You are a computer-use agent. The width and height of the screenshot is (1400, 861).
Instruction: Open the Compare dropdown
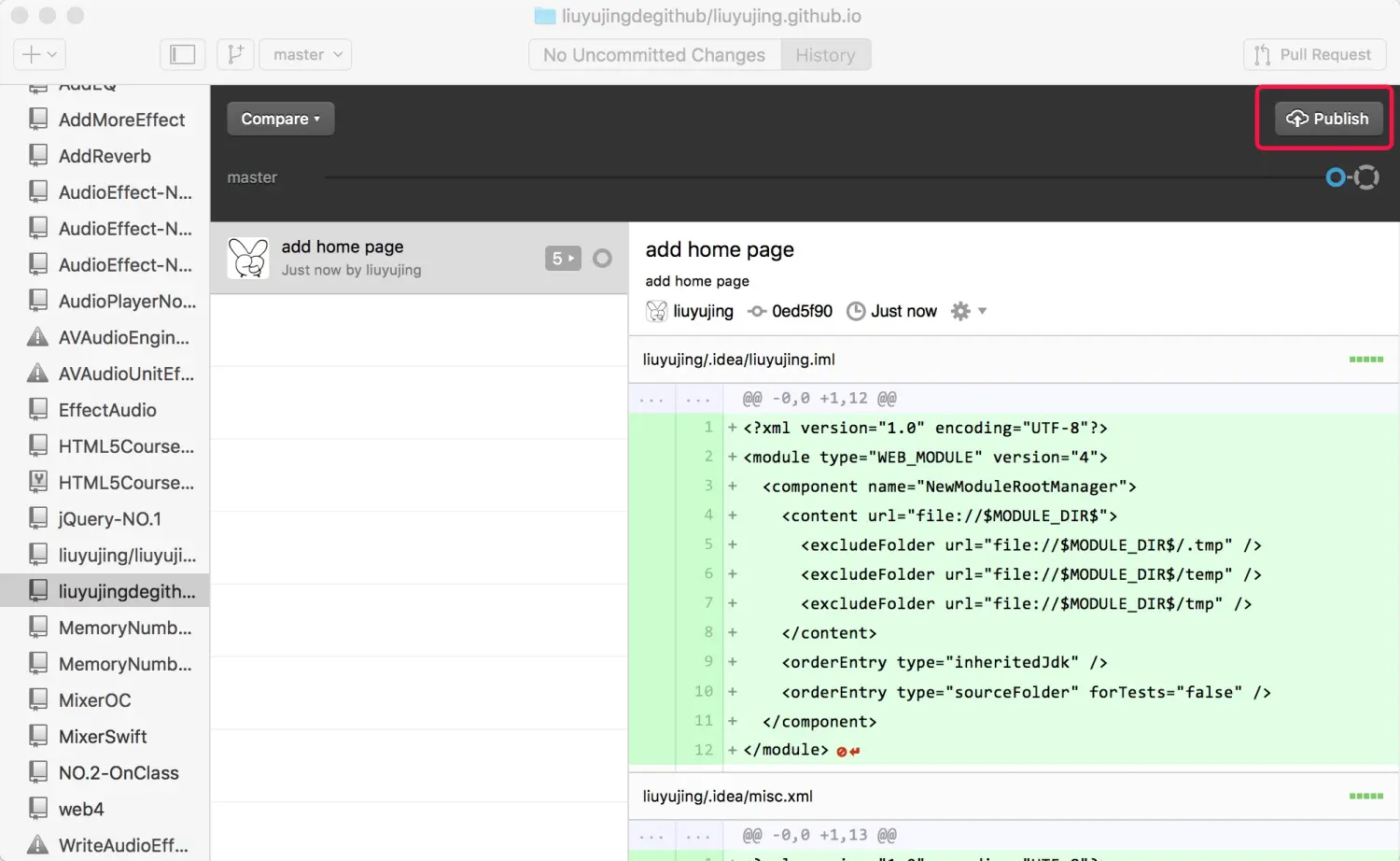point(280,119)
